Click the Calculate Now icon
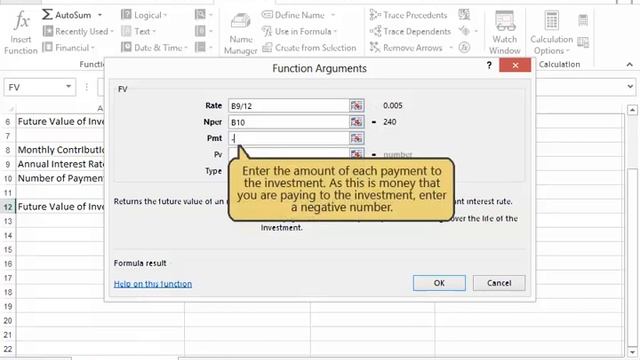Viewport: 640px width, 360px height. pyautogui.click(x=583, y=20)
